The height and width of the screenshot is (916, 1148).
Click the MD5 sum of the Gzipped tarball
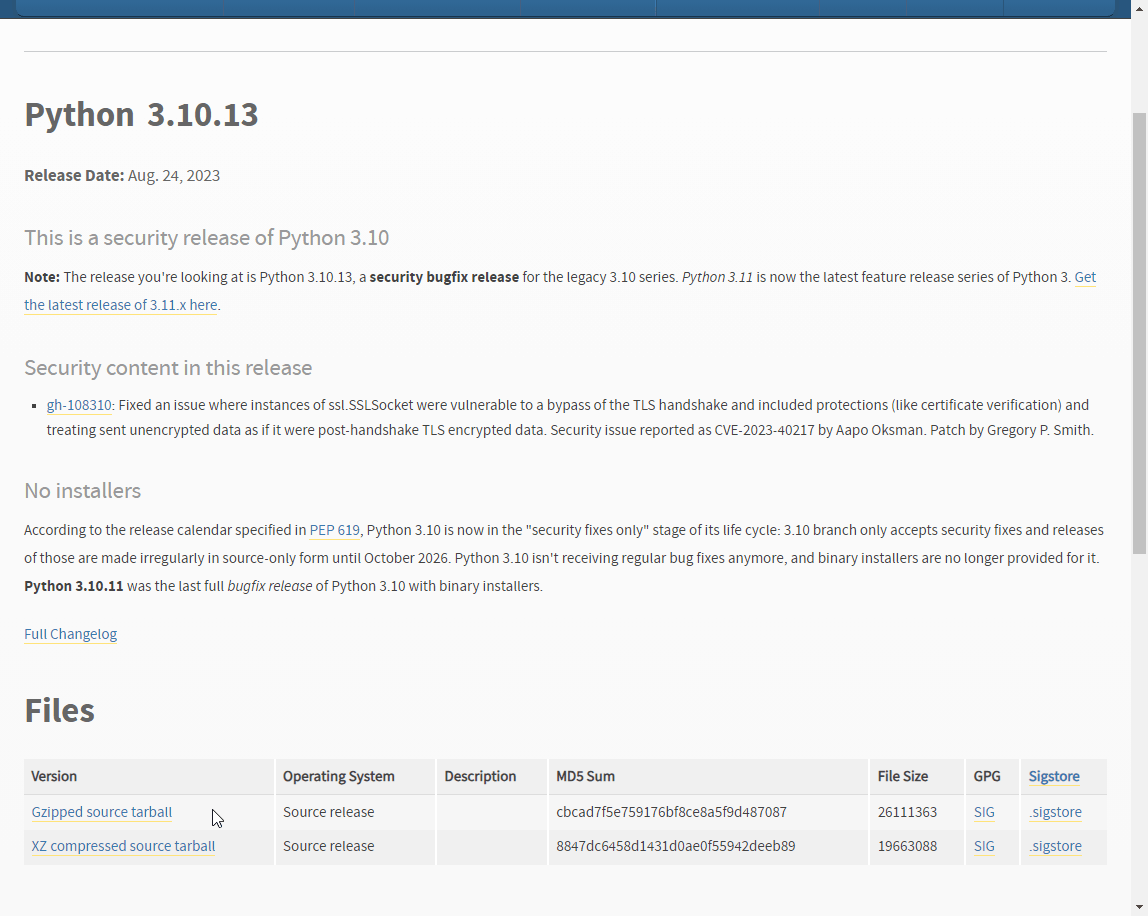671,812
